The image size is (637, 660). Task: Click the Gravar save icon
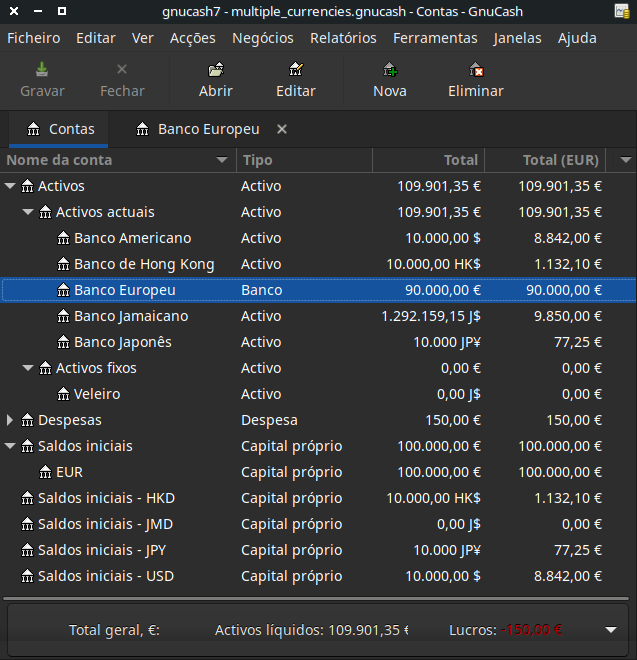click(42, 70)
